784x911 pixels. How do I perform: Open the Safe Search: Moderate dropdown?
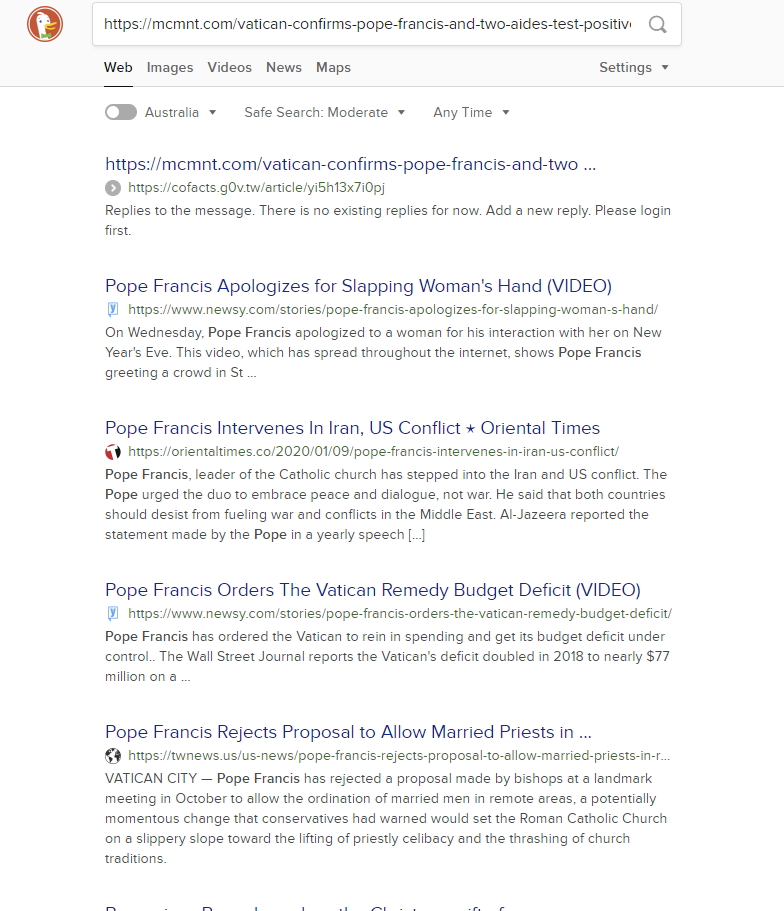tap(324, 112)
